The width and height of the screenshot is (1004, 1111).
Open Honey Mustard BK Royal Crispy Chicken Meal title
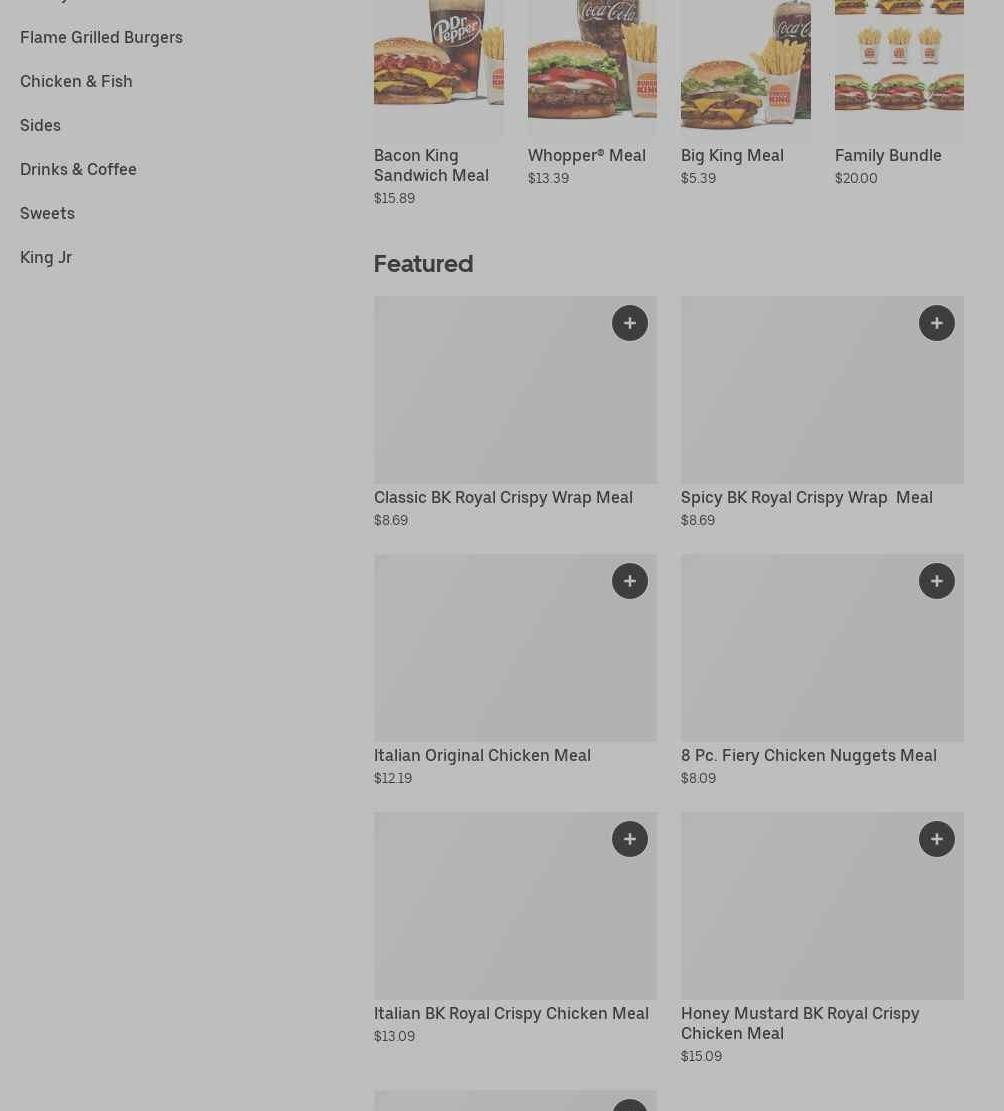coord(800,1023)
